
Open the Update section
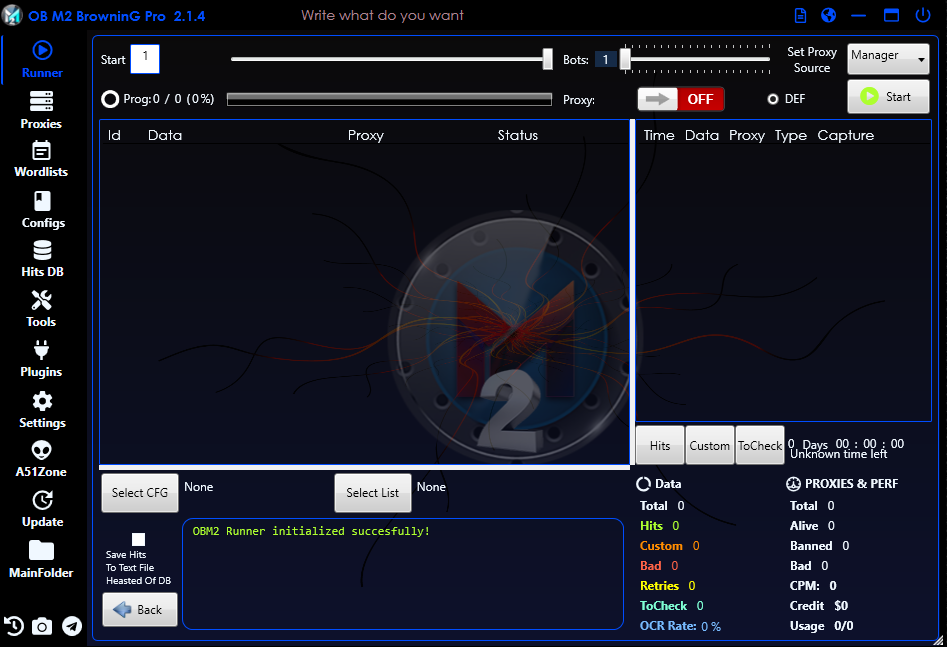[42, 509]
